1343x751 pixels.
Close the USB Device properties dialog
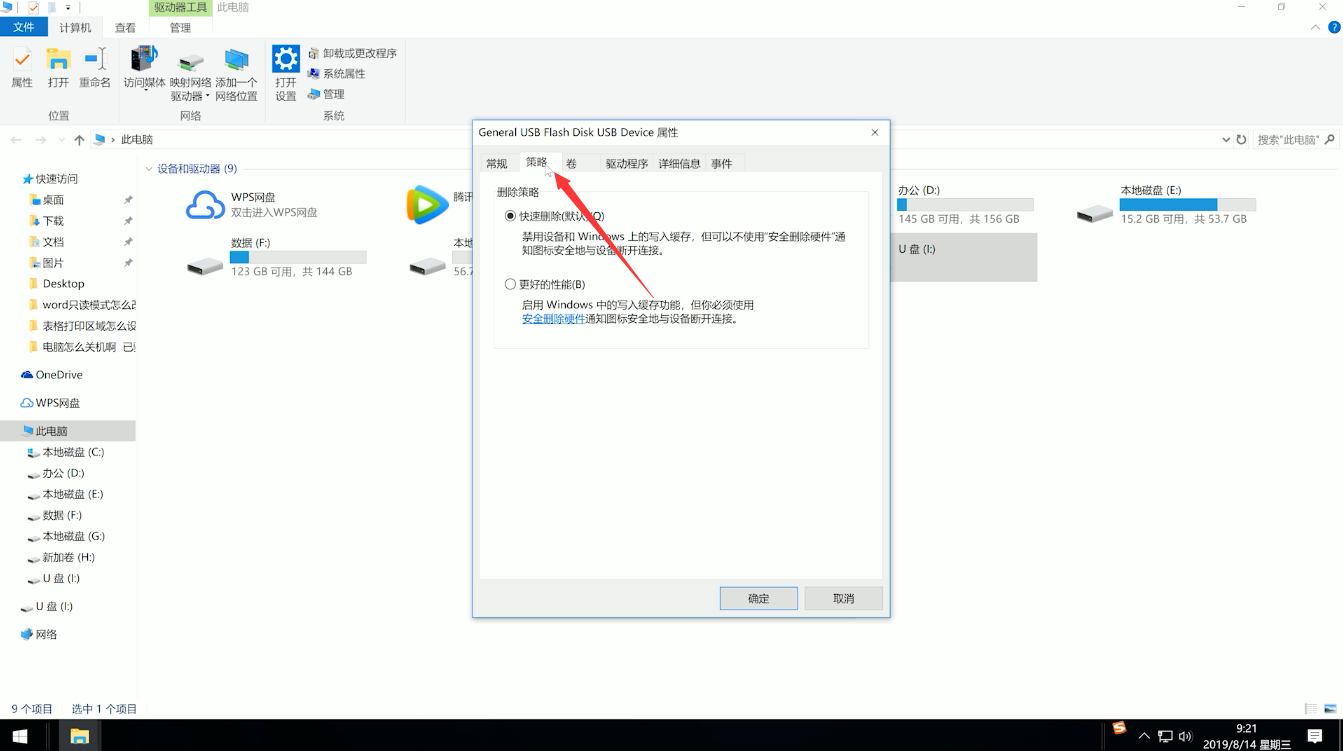[x=875, y=132]
